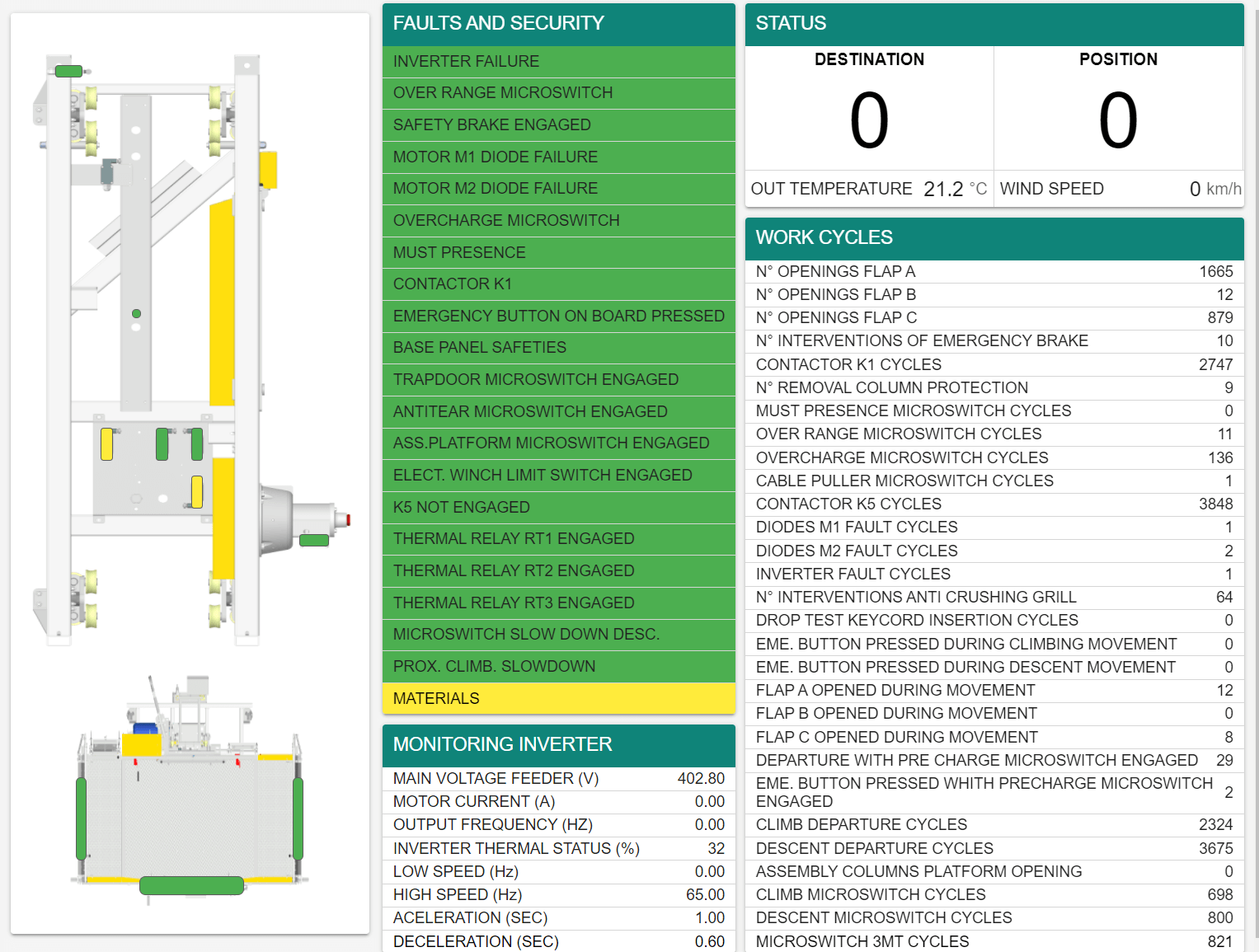
Task: Open the WORK CYCLES panel header
Action: [x=994, y=238]
